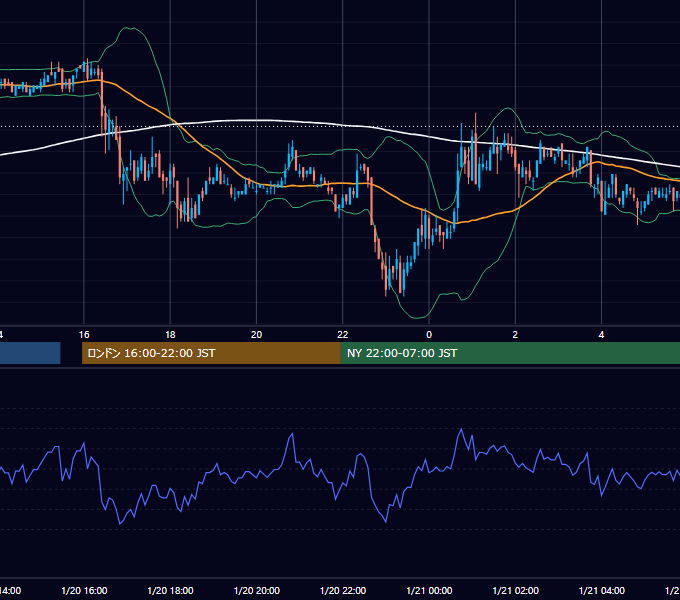Select the 20 hour label on price chart axis

[x=257, y=335]
